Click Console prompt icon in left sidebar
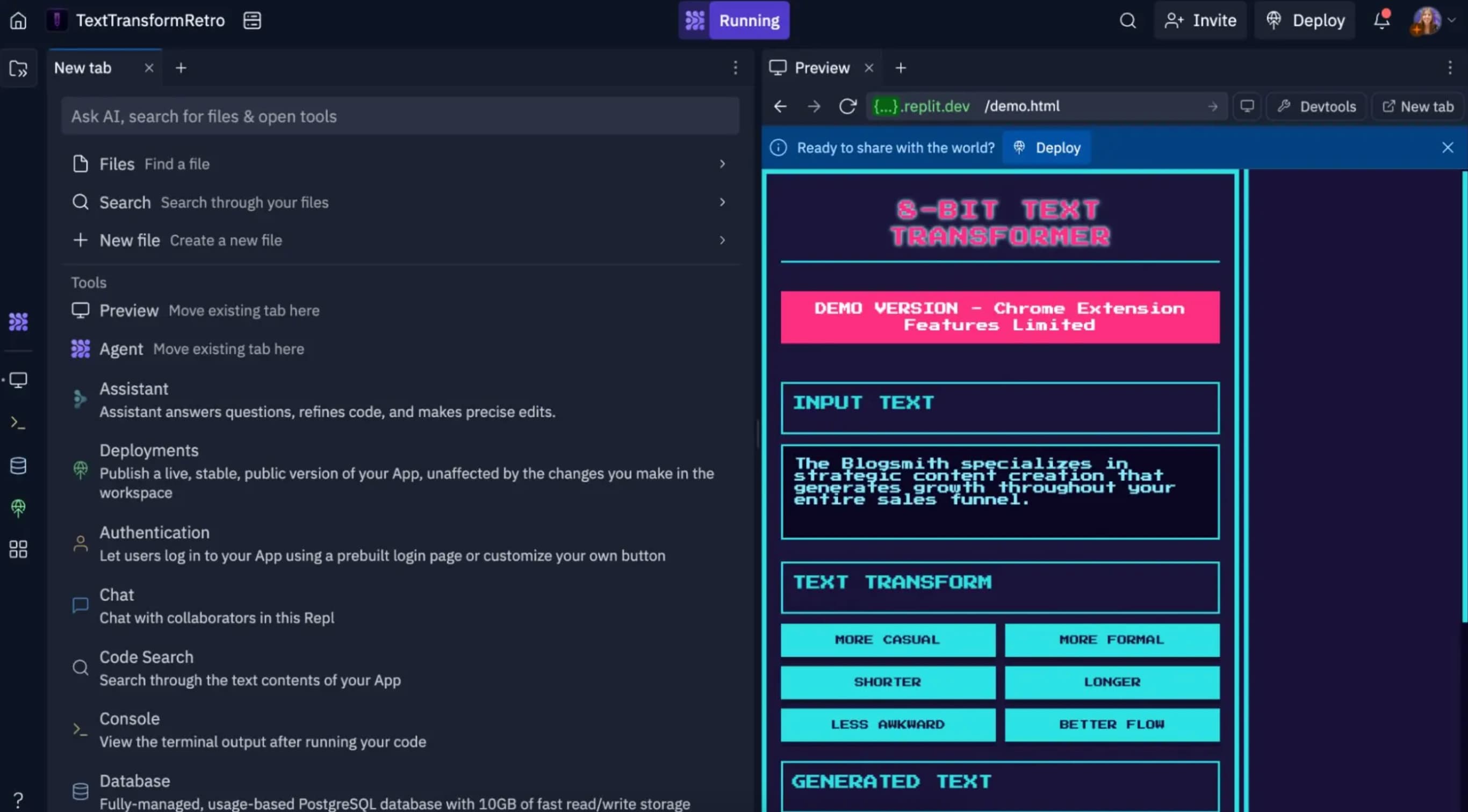Viewport: 1468px width, 812px height. tap(18, 423)
